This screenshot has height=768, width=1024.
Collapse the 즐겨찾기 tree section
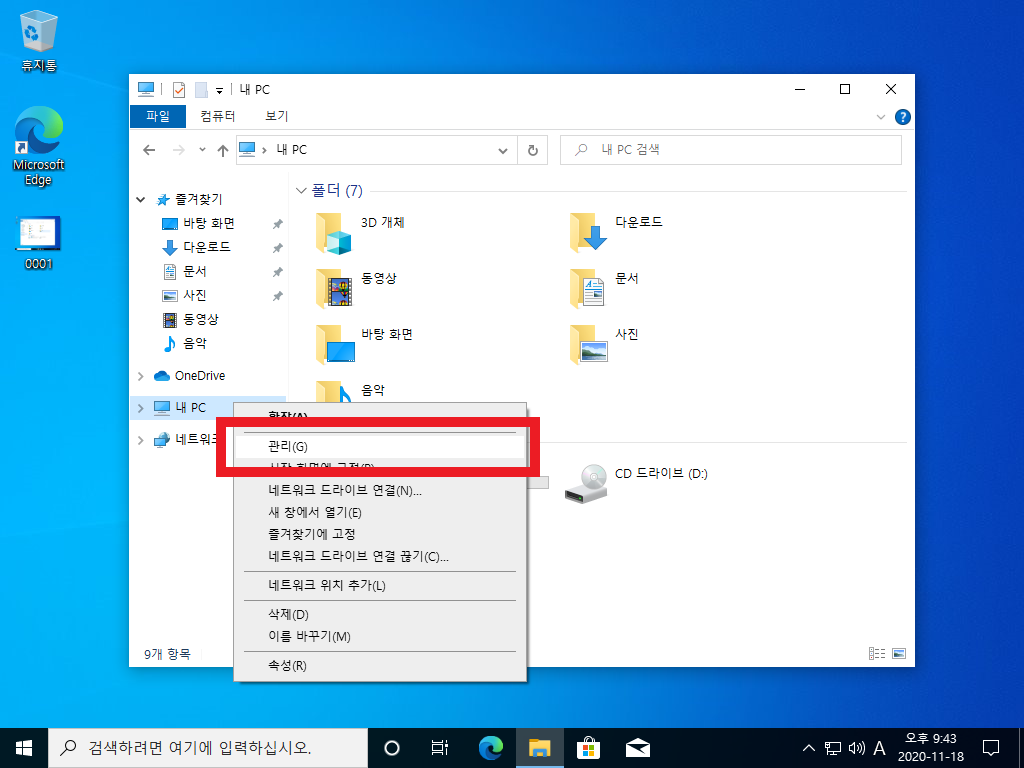pos(141,199)
